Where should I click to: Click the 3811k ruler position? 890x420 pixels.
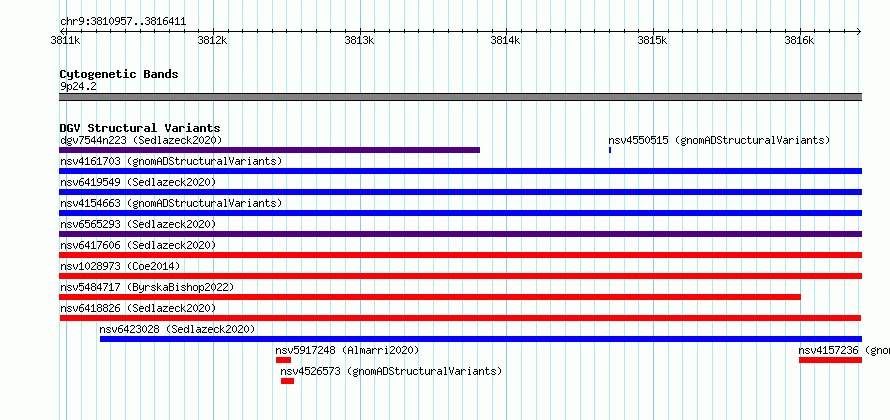65,41
